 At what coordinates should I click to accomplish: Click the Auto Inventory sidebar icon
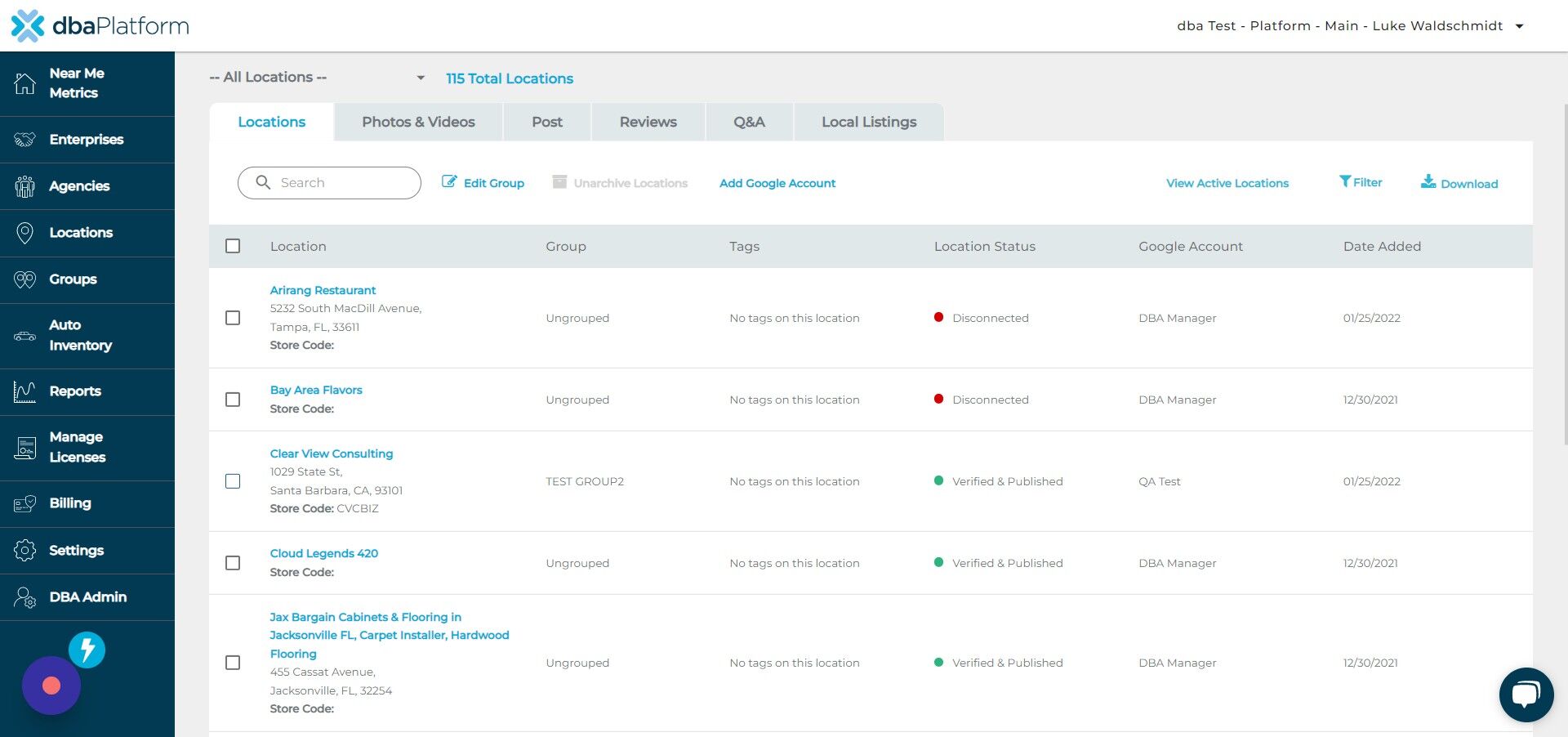click(24, 336)
